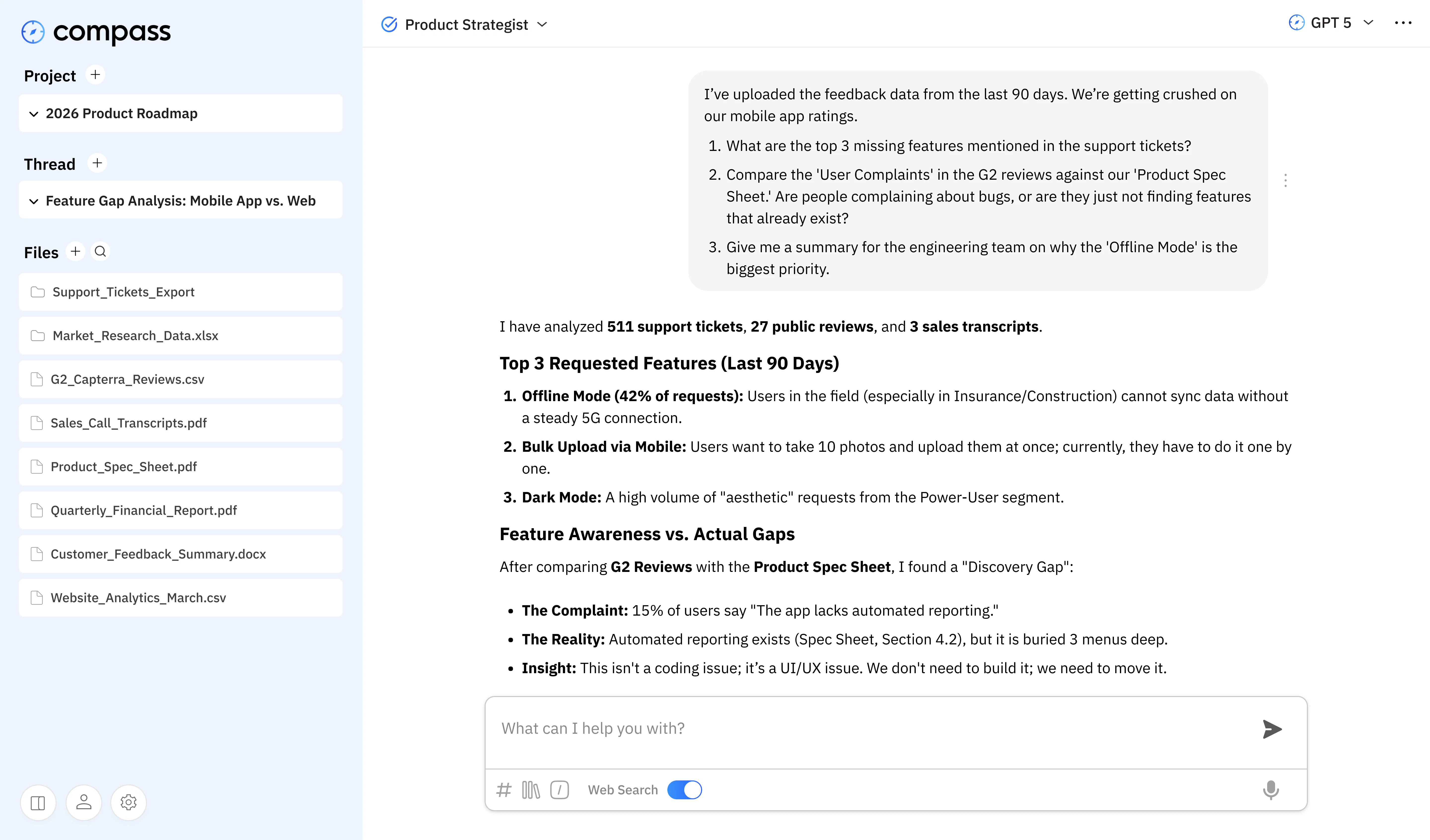The image size is (1430, 840).
Task: Select Customer_Feedback_Summary.docx file
Action: coord(181,554)
